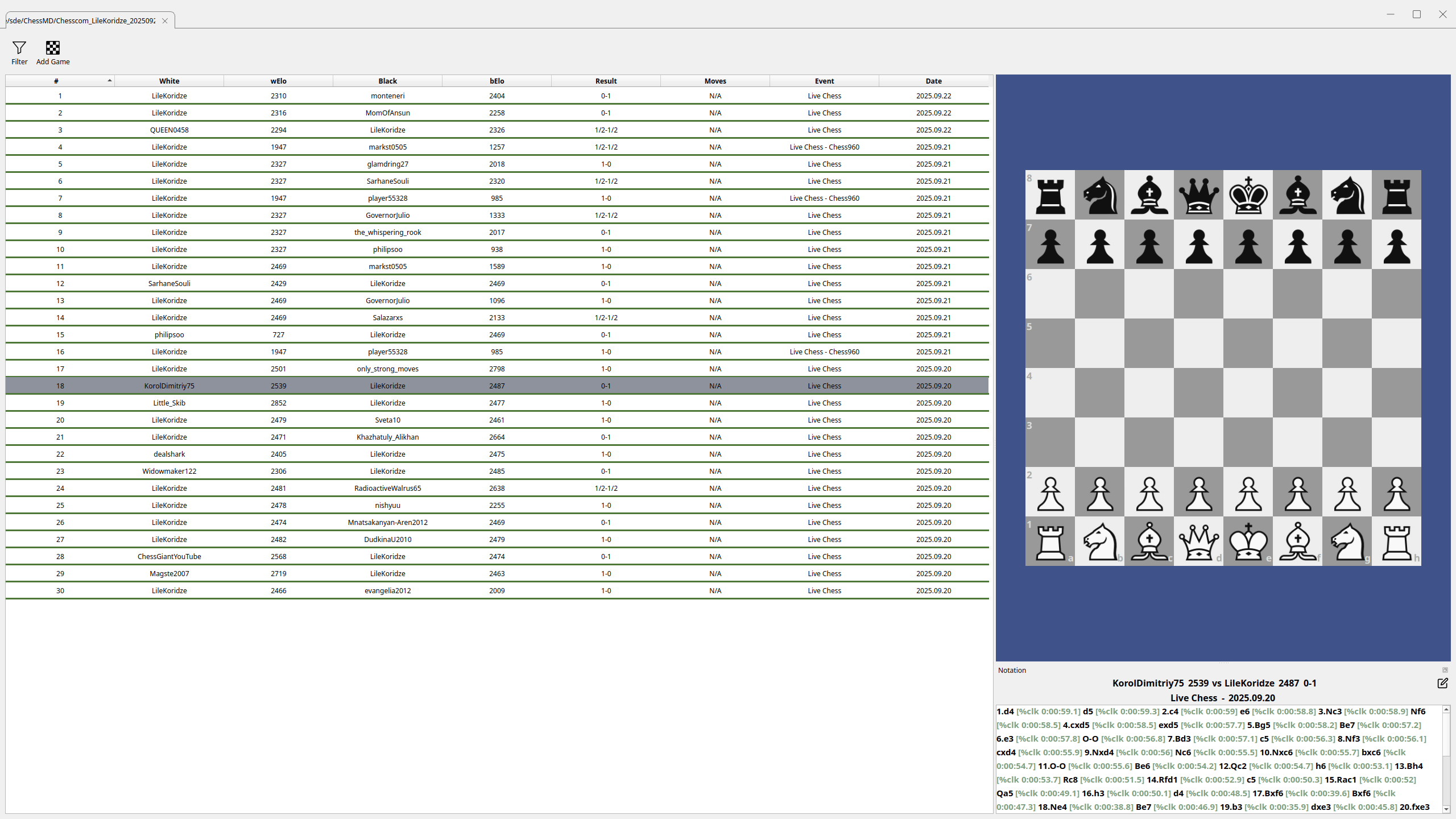Sort by Moves column header
The width and height of the screenshot is (1456, 819).
(715, 81)
